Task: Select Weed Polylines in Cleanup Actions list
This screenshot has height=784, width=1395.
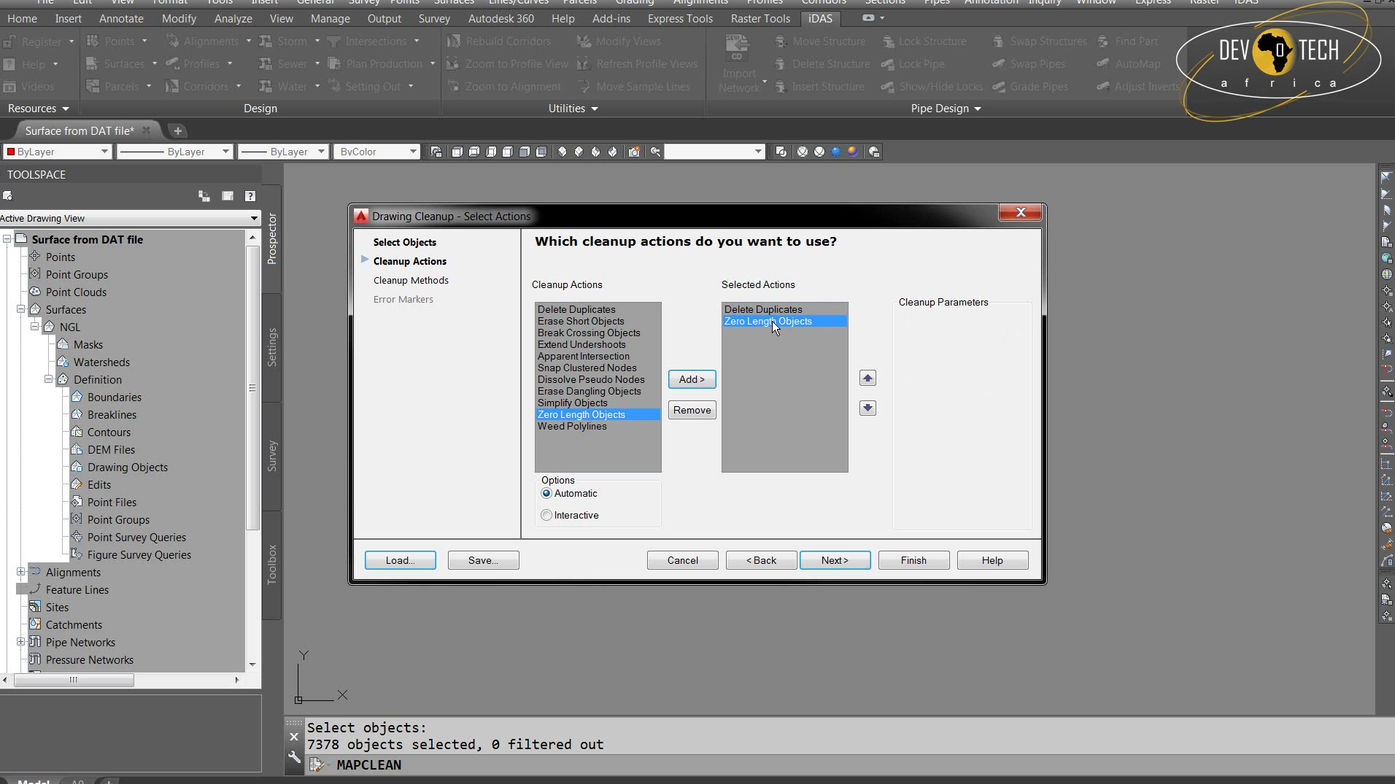Action: click(x=572, y=426)
